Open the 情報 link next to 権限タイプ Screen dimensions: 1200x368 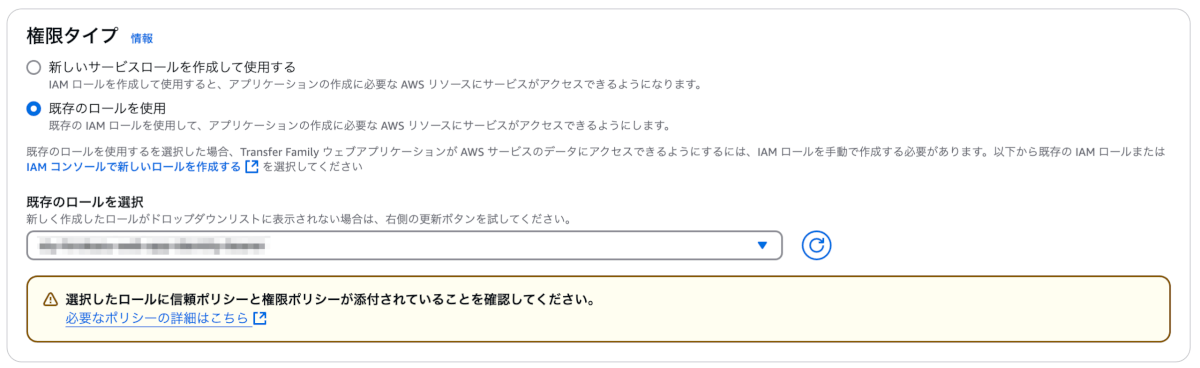pos(142,38)
